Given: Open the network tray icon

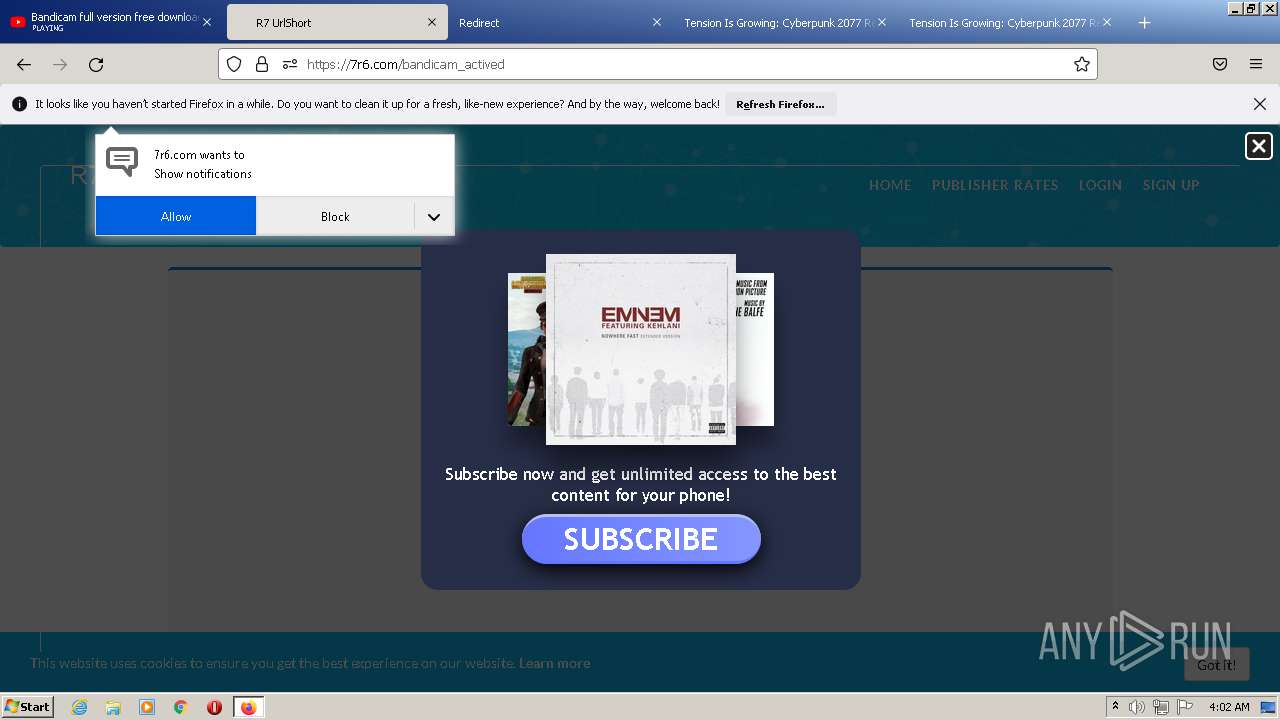Looking at the screenshot, I should coord(1161,707).
